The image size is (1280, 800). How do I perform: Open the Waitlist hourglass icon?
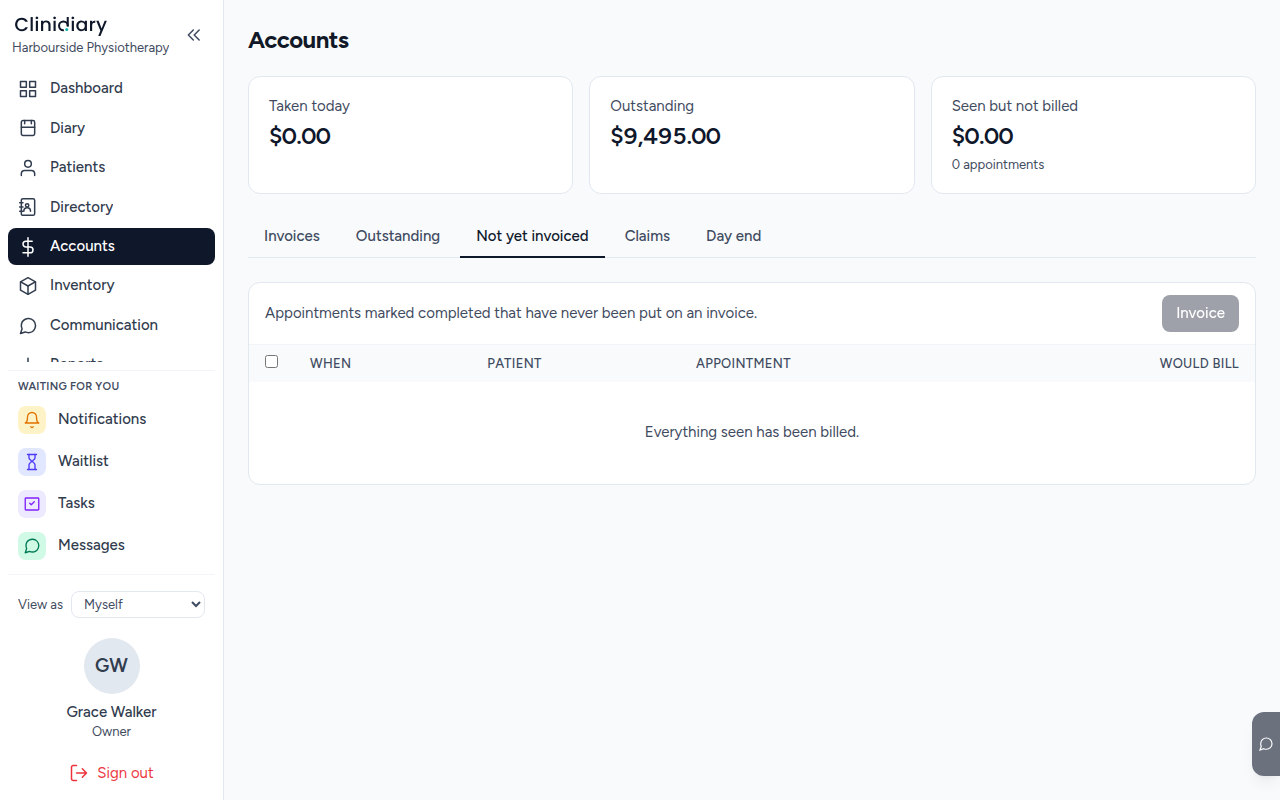pos(32,461)
